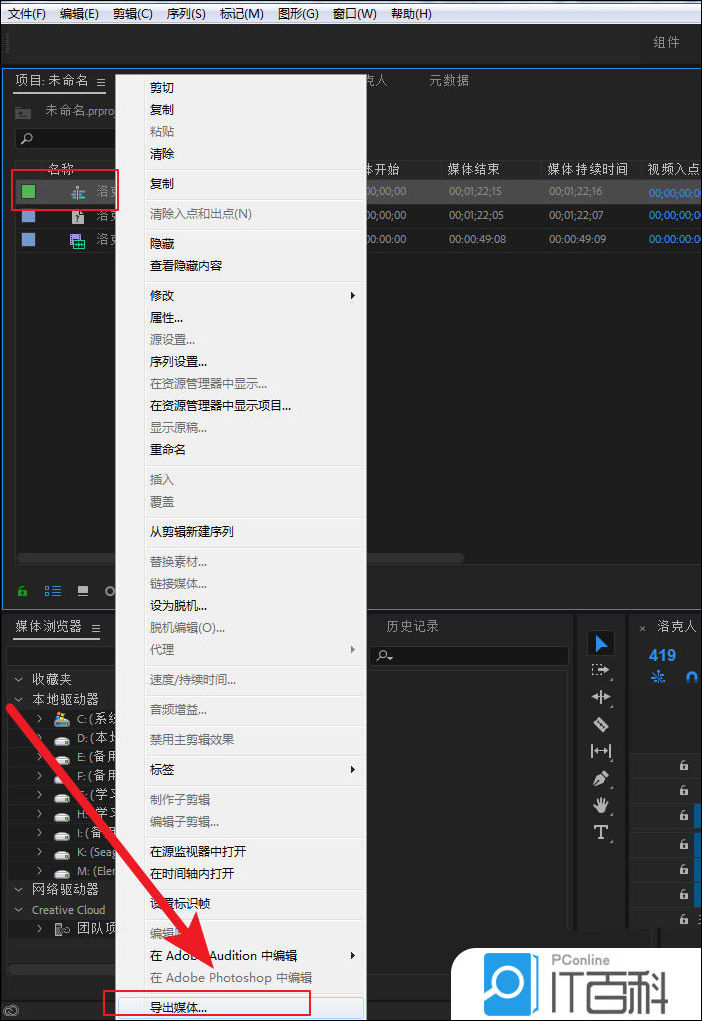Open the 文件(F) menu

(27, 14)
